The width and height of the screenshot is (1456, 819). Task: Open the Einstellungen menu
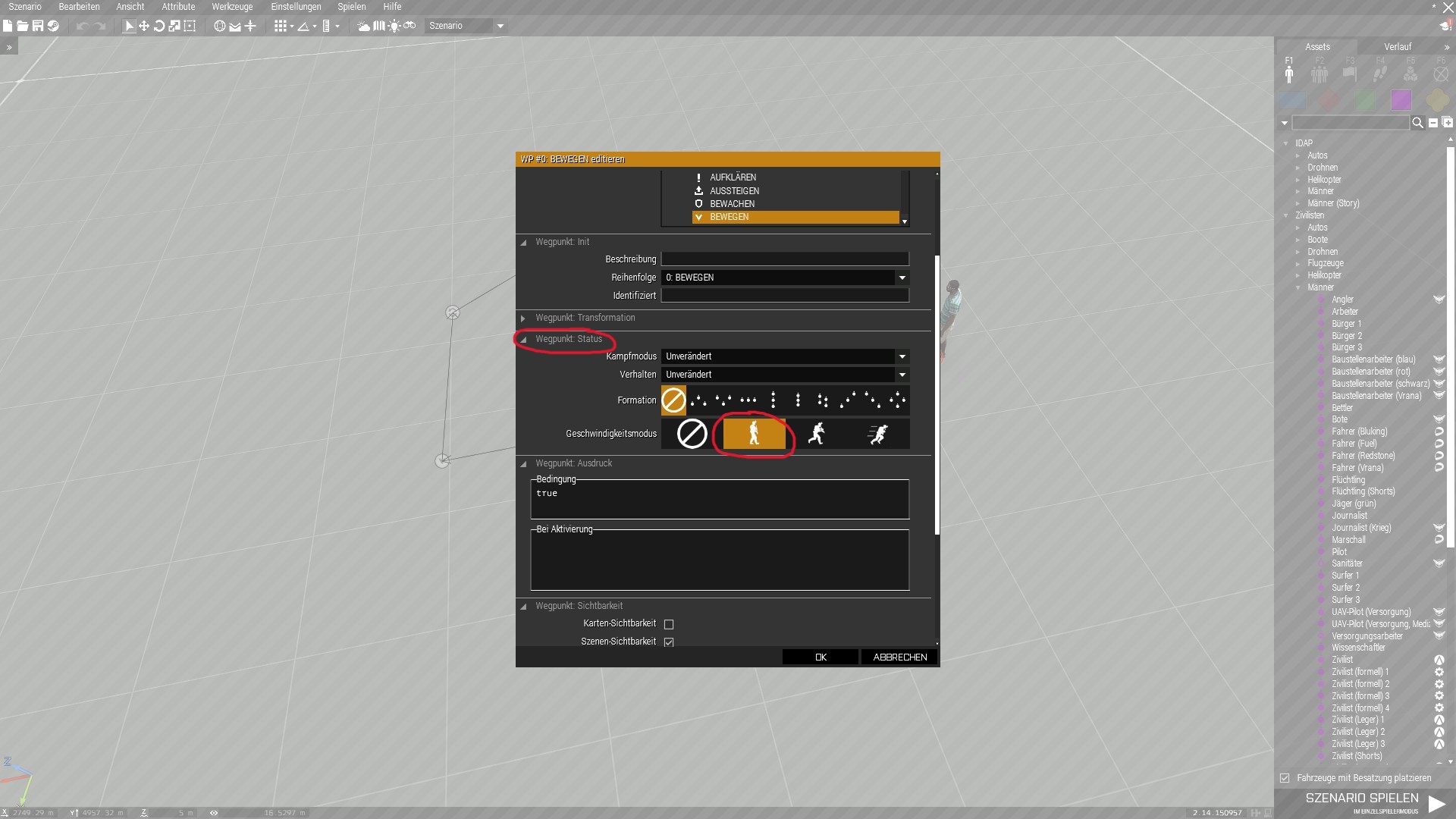tap(296, 7)
